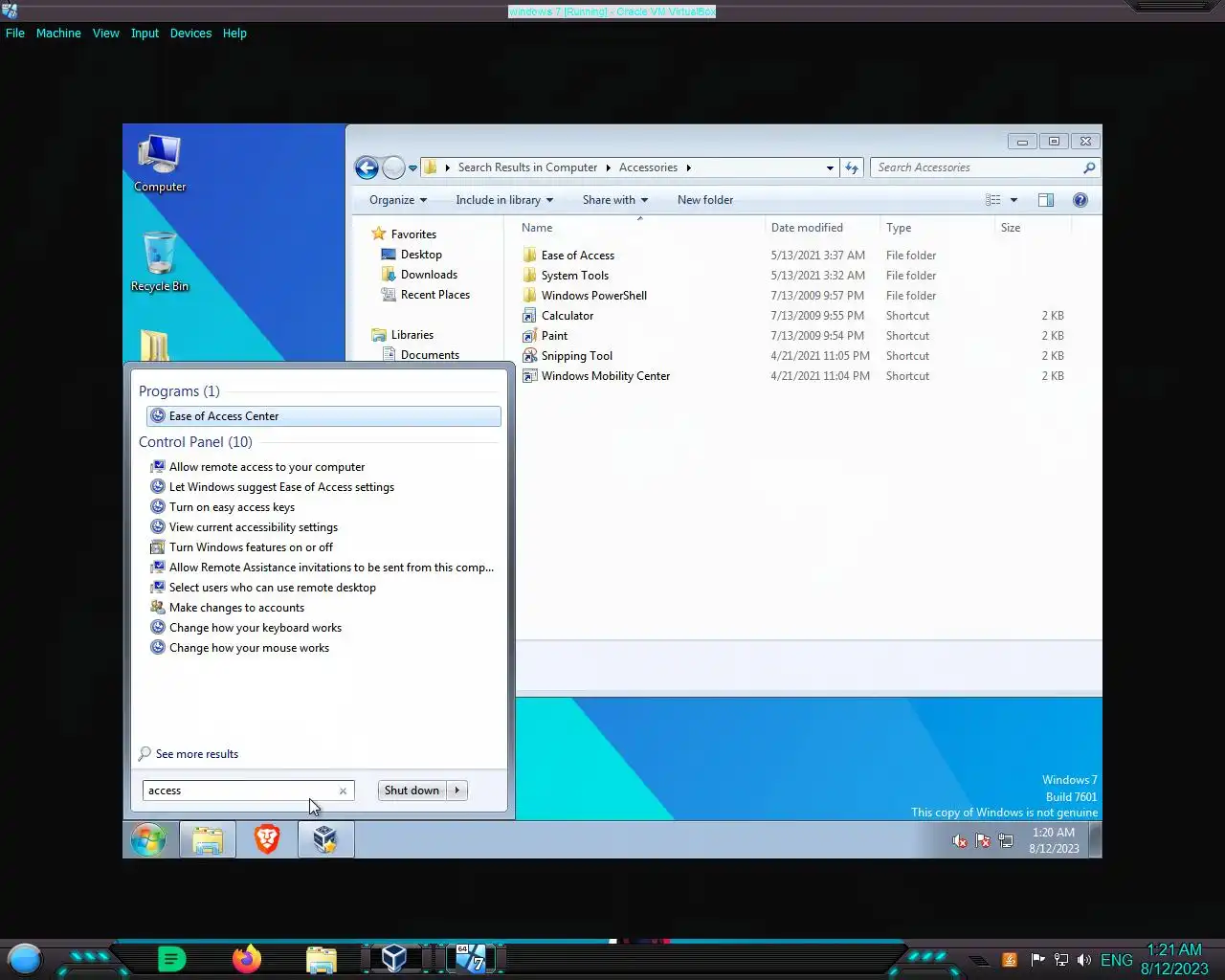
Task: Show the preview pane icon
Action: pyautogui.click(x=1046, y=200)
